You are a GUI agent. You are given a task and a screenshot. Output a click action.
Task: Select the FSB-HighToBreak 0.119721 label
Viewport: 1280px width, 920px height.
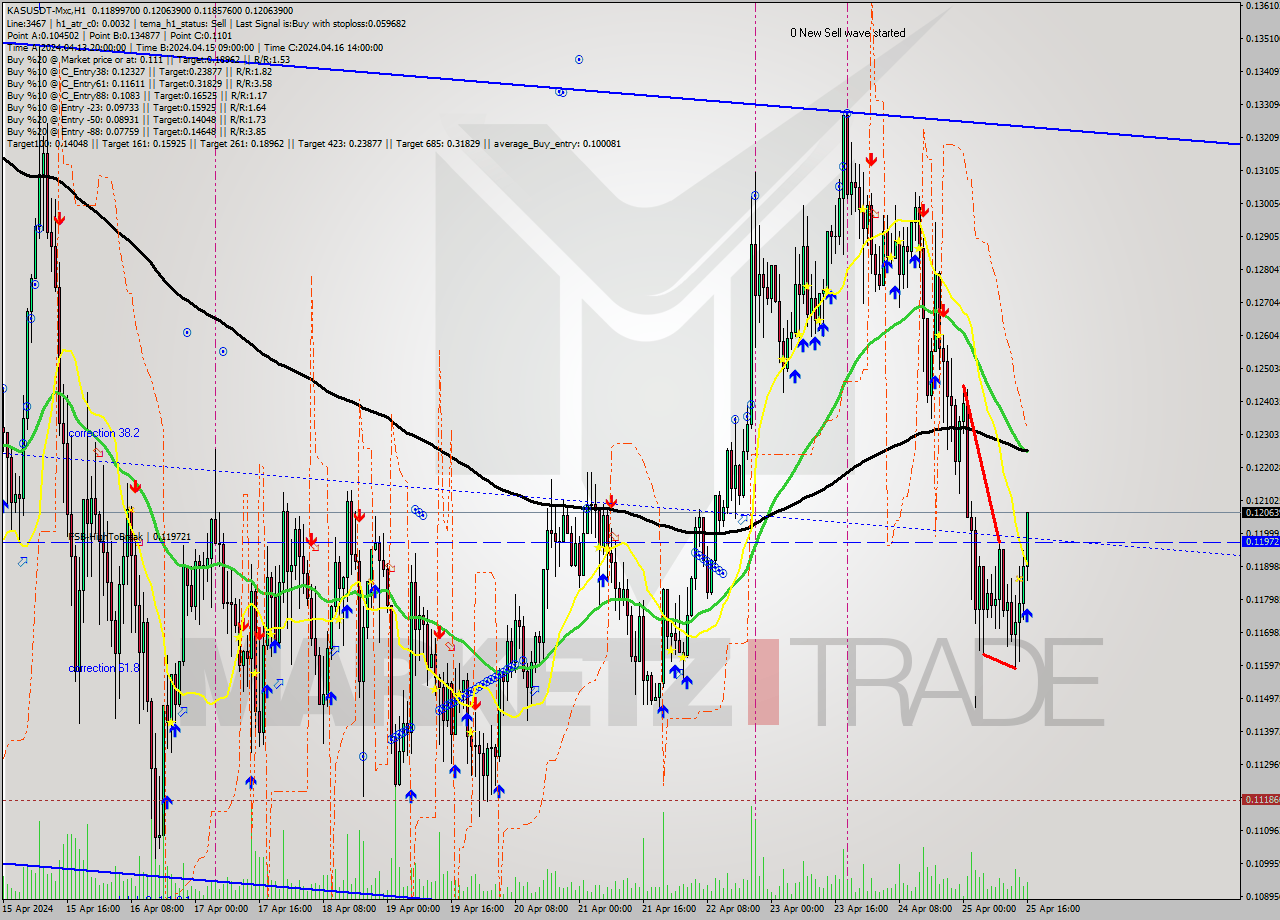pos(128,537)
